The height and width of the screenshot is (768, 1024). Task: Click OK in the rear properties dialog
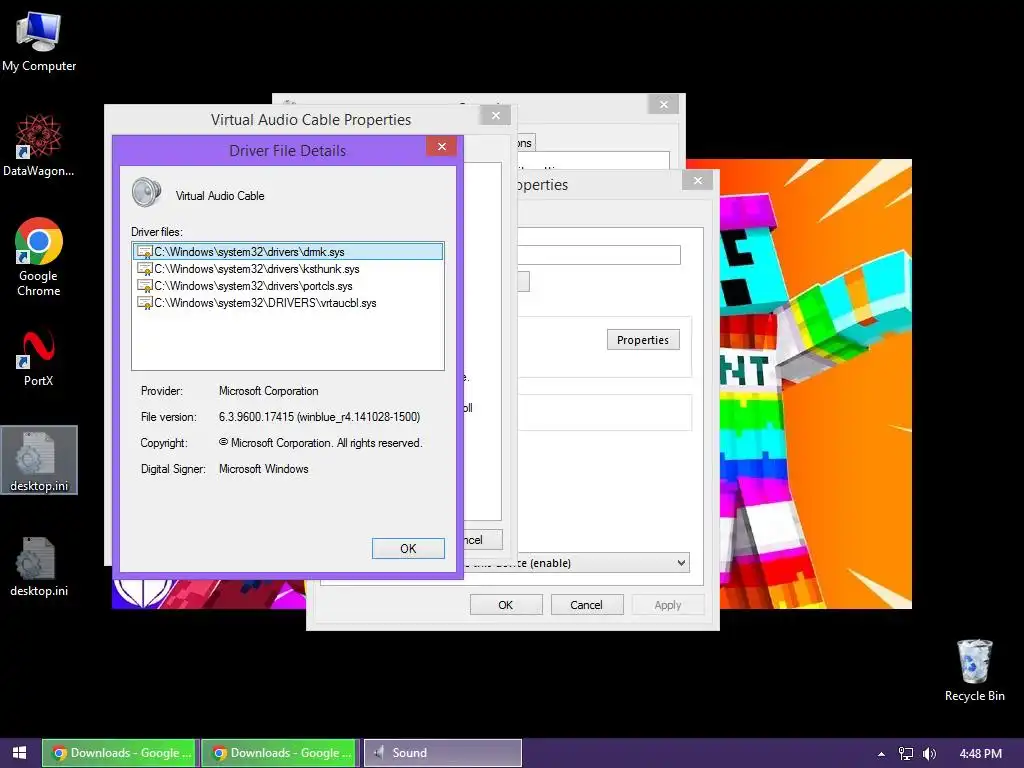pyautogui.click(x=505, y=605)
